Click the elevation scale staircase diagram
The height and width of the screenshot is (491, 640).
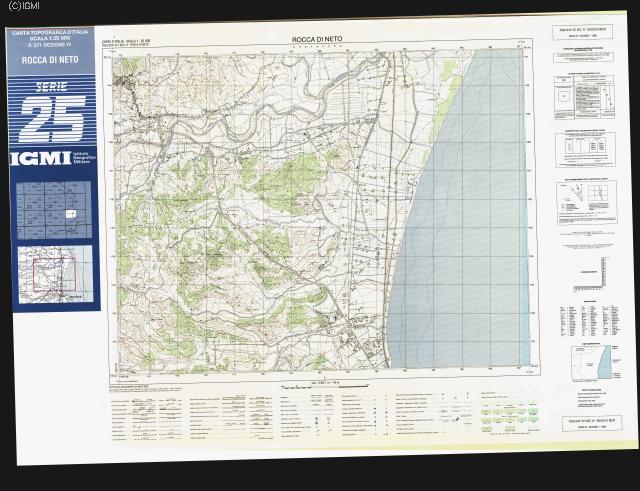tap(602, 273)
